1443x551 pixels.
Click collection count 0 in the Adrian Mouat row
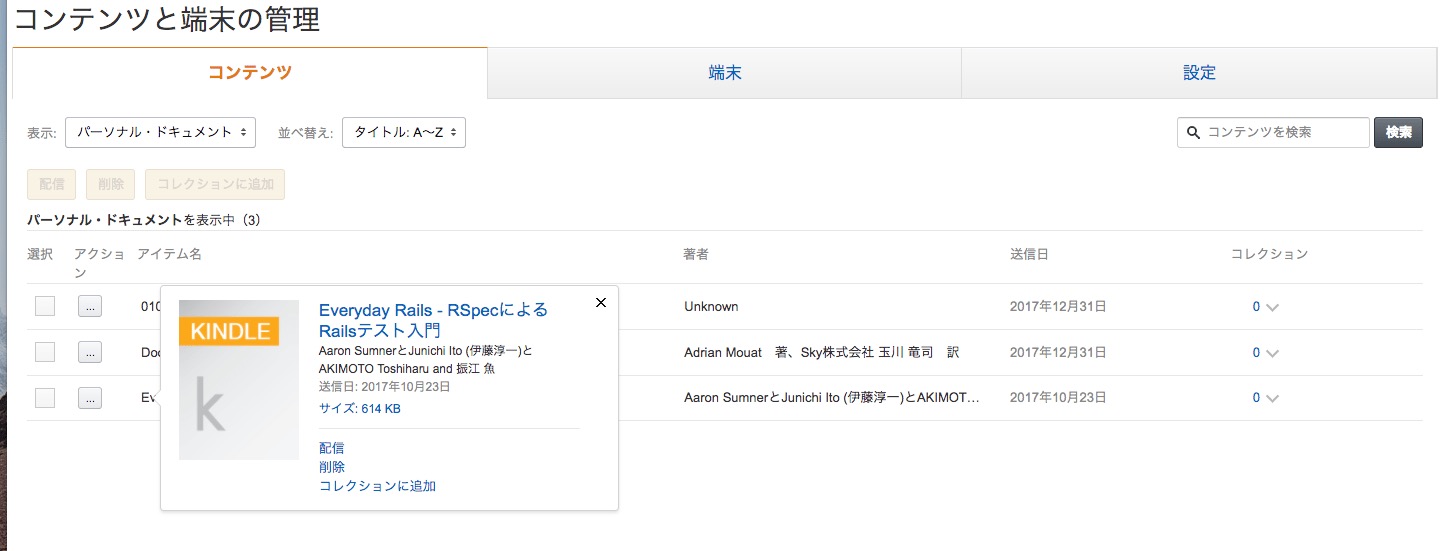coord(1256,352)
